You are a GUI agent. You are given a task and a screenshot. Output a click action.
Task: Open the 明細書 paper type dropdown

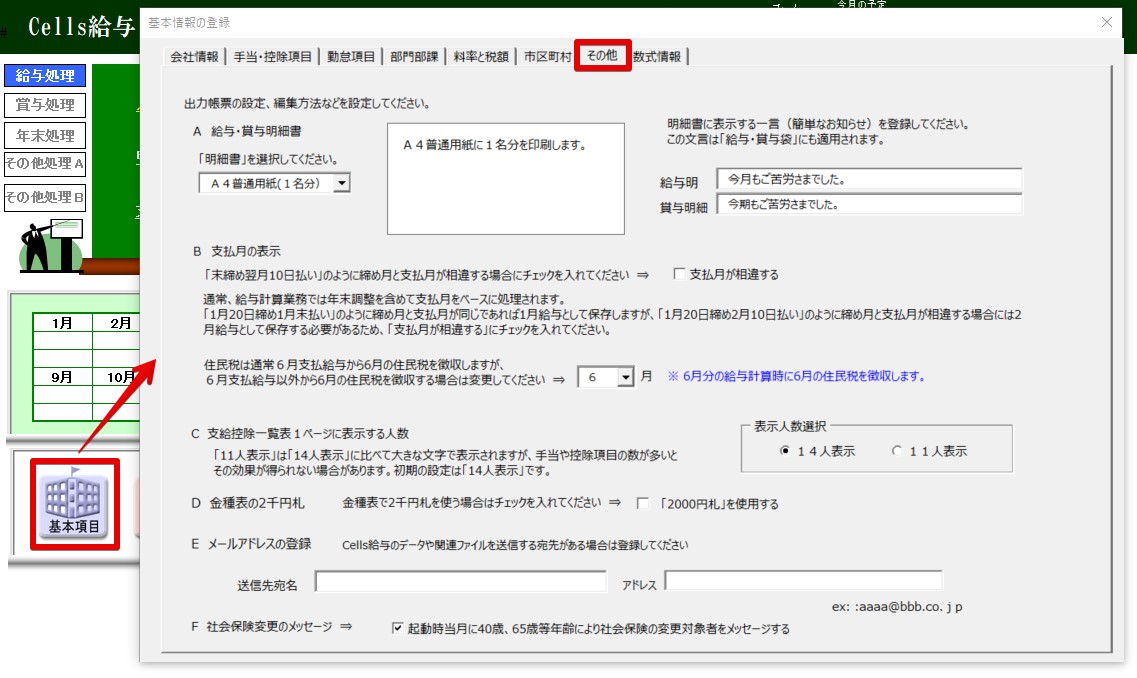point(341,183)
